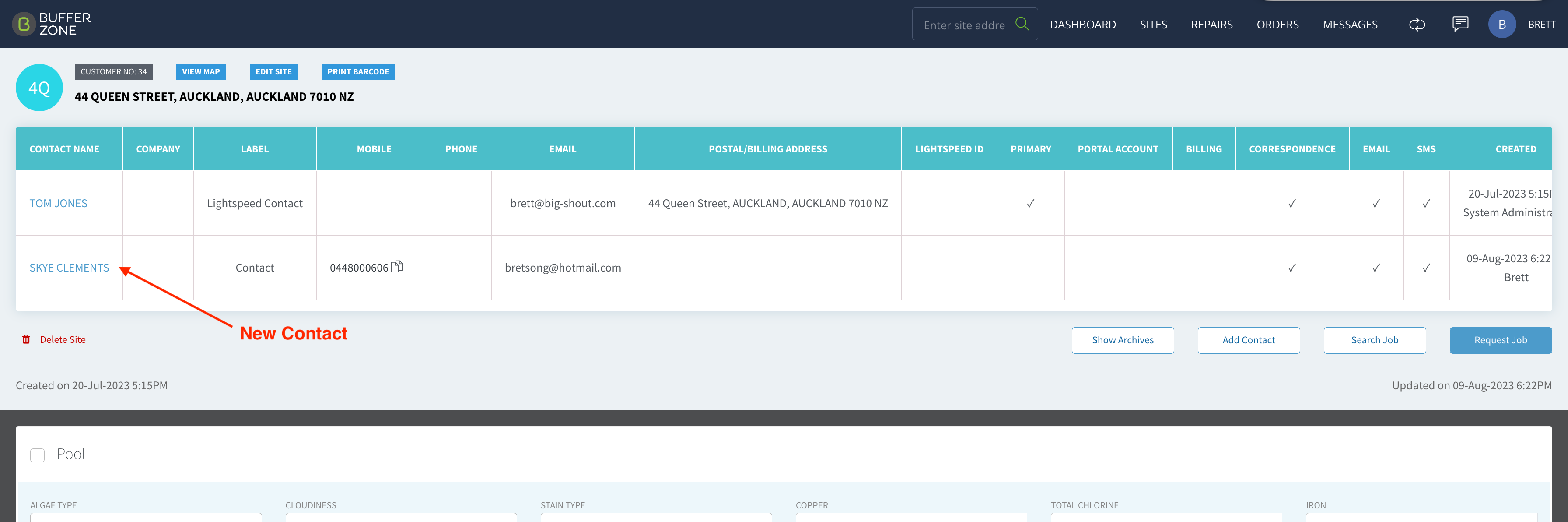Tick the Pool checkbox

click(38, 455)
